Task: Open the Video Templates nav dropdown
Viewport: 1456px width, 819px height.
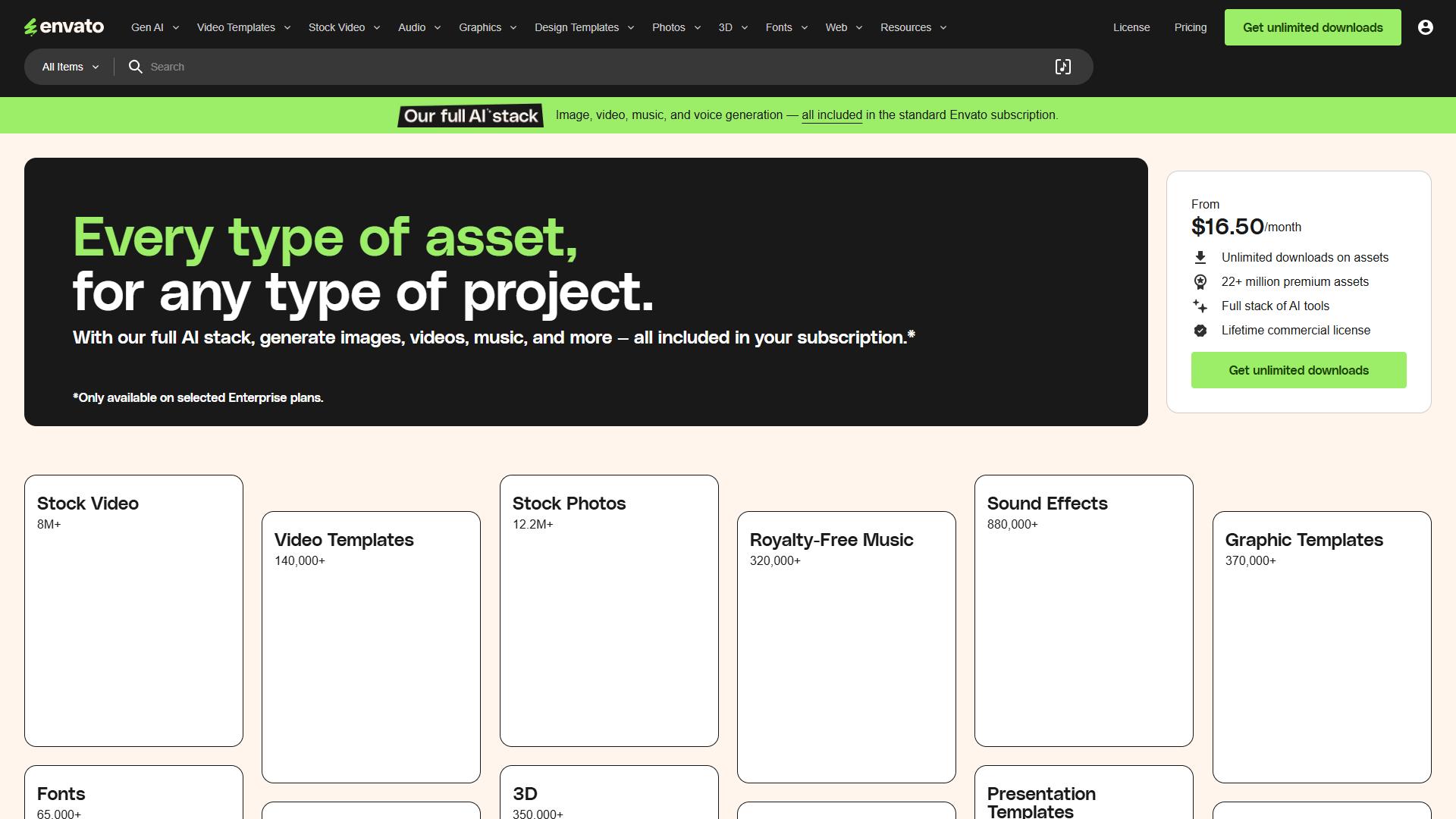Action: [244, 27]
